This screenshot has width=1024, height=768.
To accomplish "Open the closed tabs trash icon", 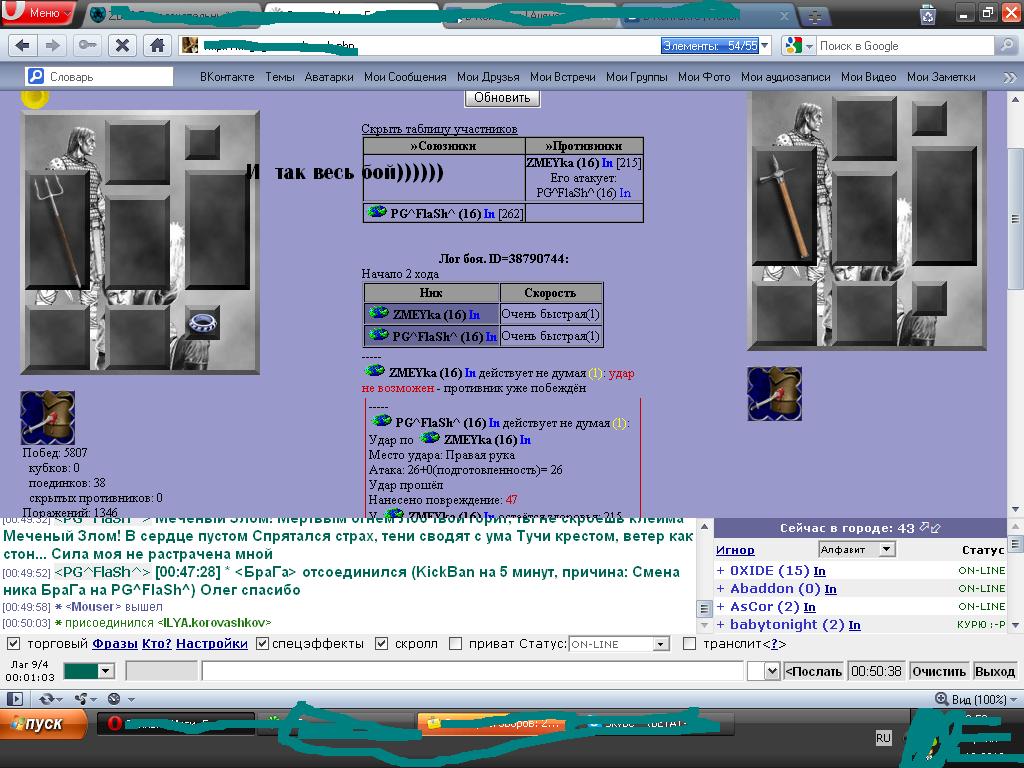I will (928, 14).
